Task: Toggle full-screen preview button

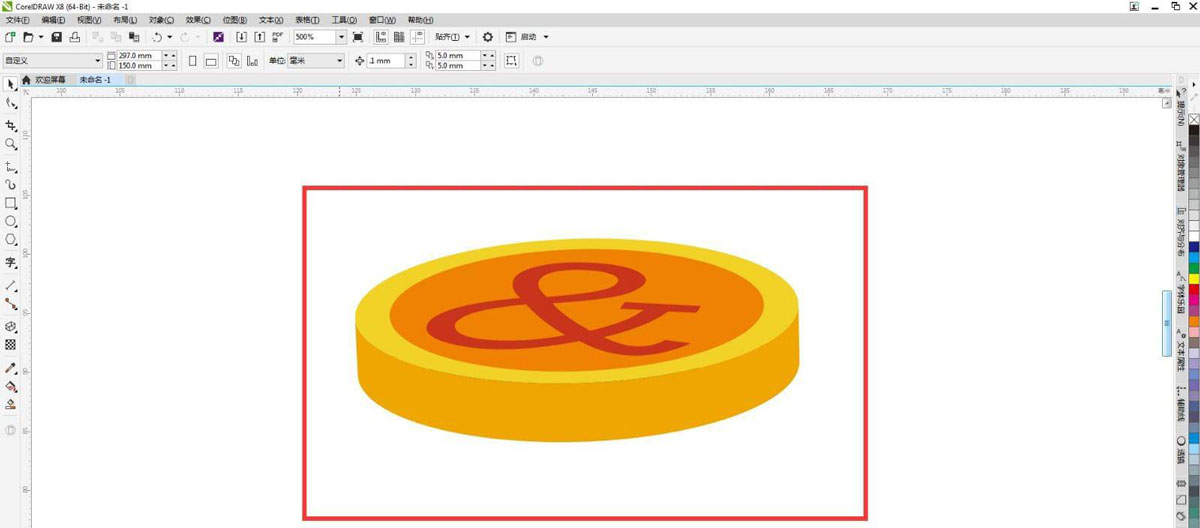Action: click(358, 37)
